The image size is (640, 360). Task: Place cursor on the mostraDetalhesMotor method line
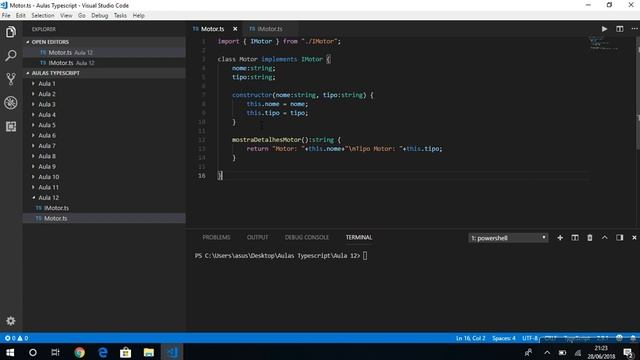[x=286, y=140]
